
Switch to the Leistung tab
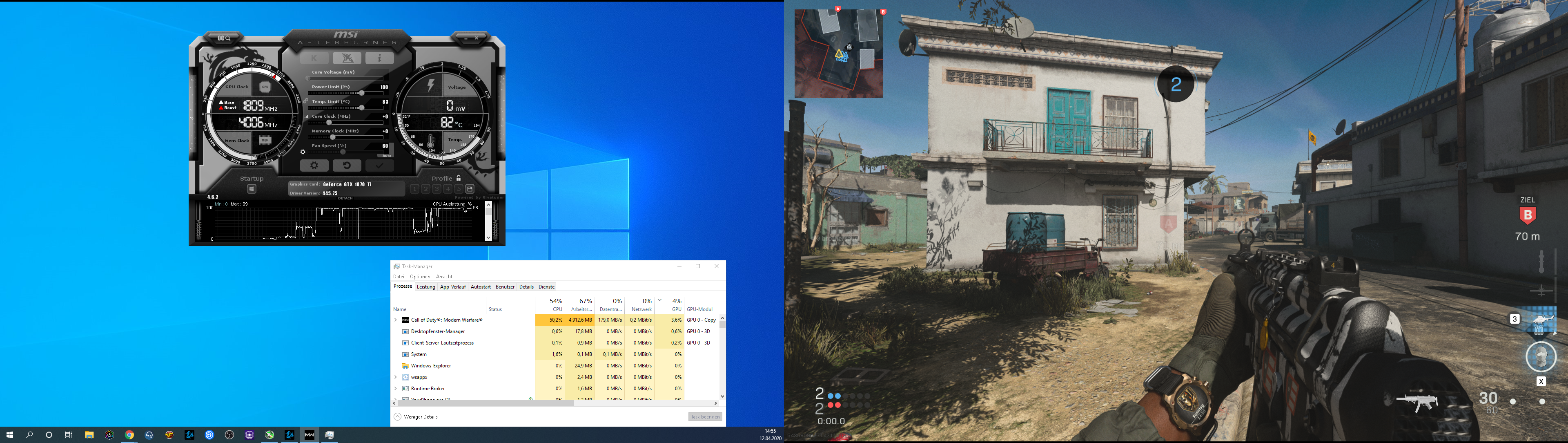point(425,287)
